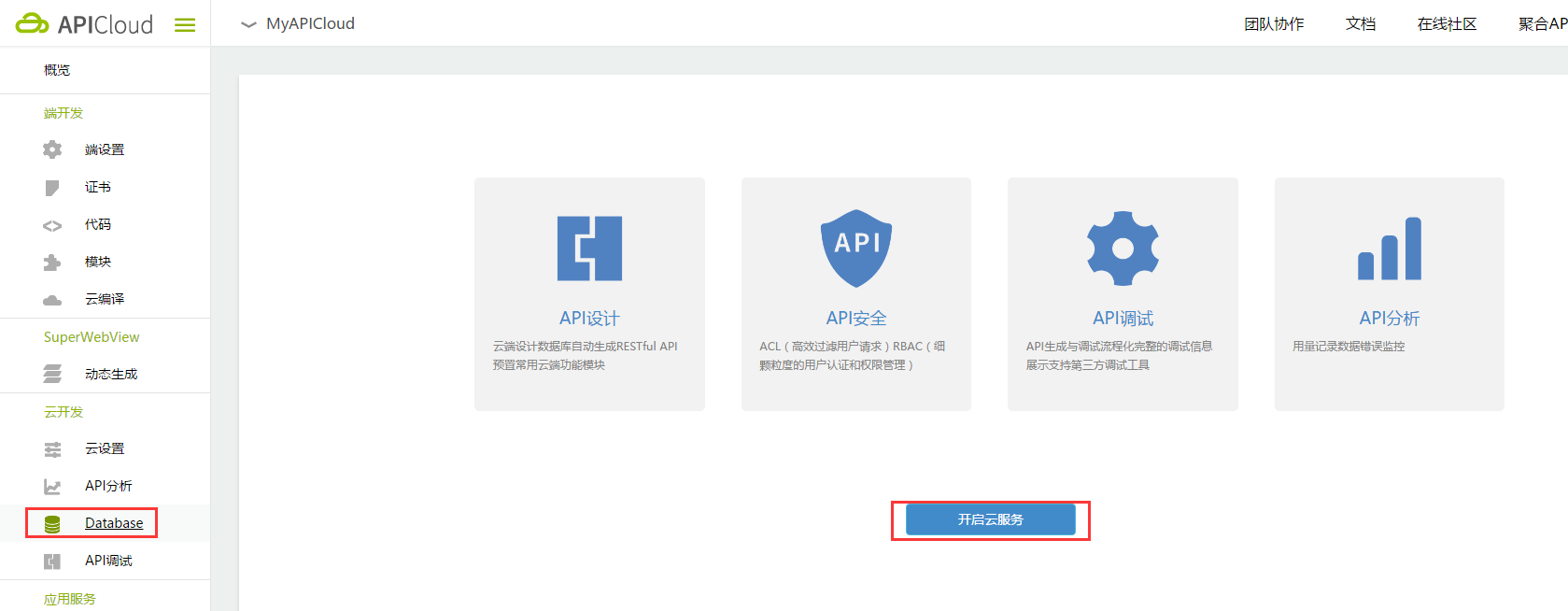Select the API安全 card title

click(856, 319)
